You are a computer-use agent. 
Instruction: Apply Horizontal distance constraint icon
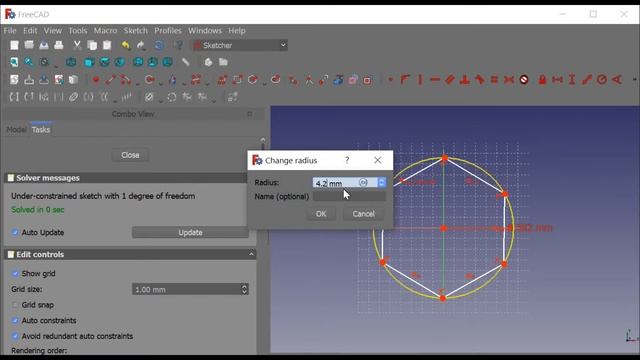[x=557, y=80]
